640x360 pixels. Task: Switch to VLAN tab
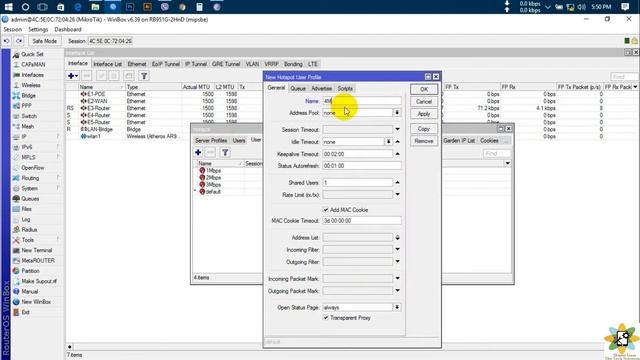[252, 64]
